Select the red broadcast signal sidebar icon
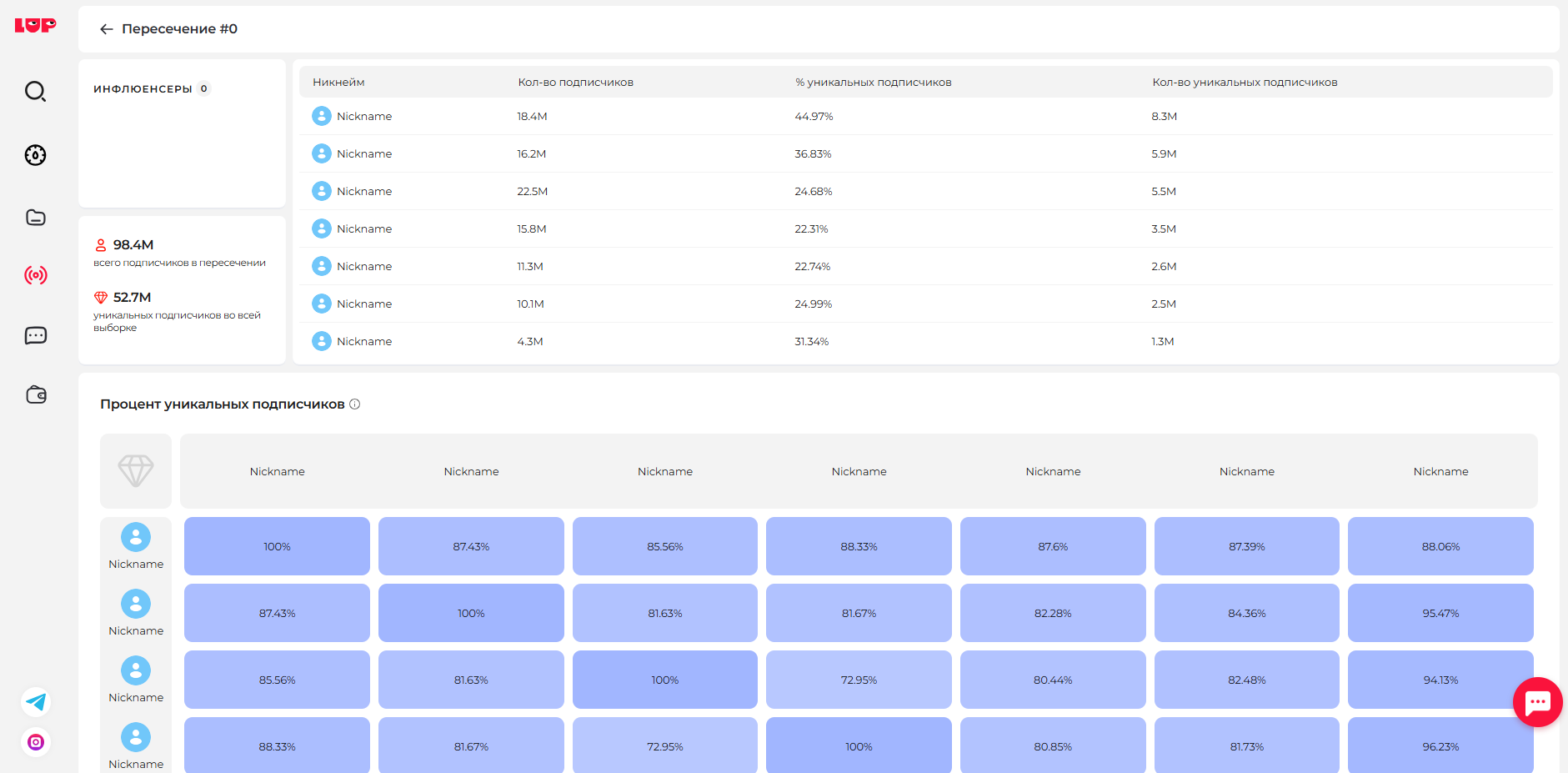Screen dimensions: 1568x773 coord(35,275)
